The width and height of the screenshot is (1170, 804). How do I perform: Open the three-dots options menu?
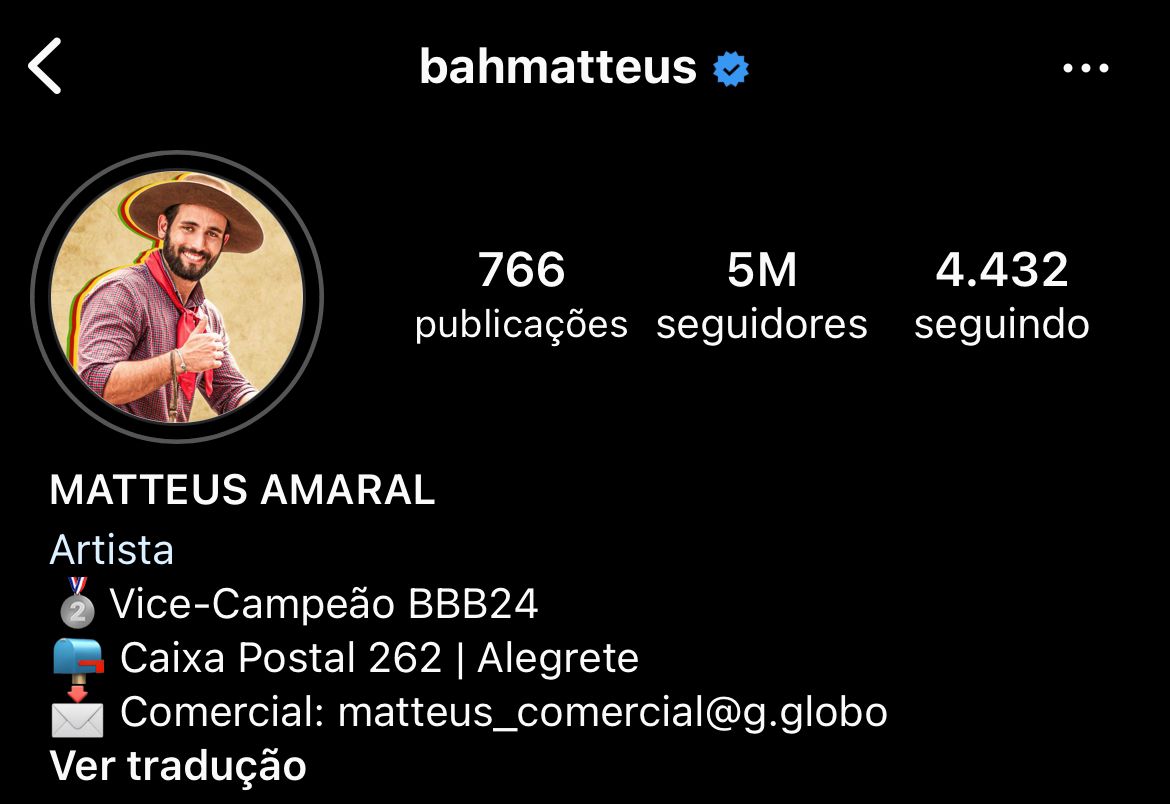[x=1086, y=68]
